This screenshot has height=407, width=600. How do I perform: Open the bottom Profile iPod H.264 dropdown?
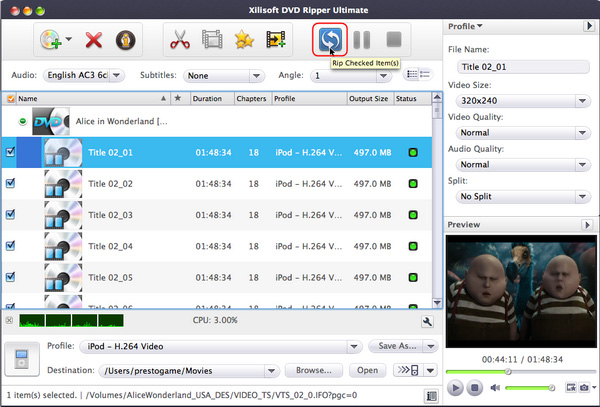click(x=221, y=347)
